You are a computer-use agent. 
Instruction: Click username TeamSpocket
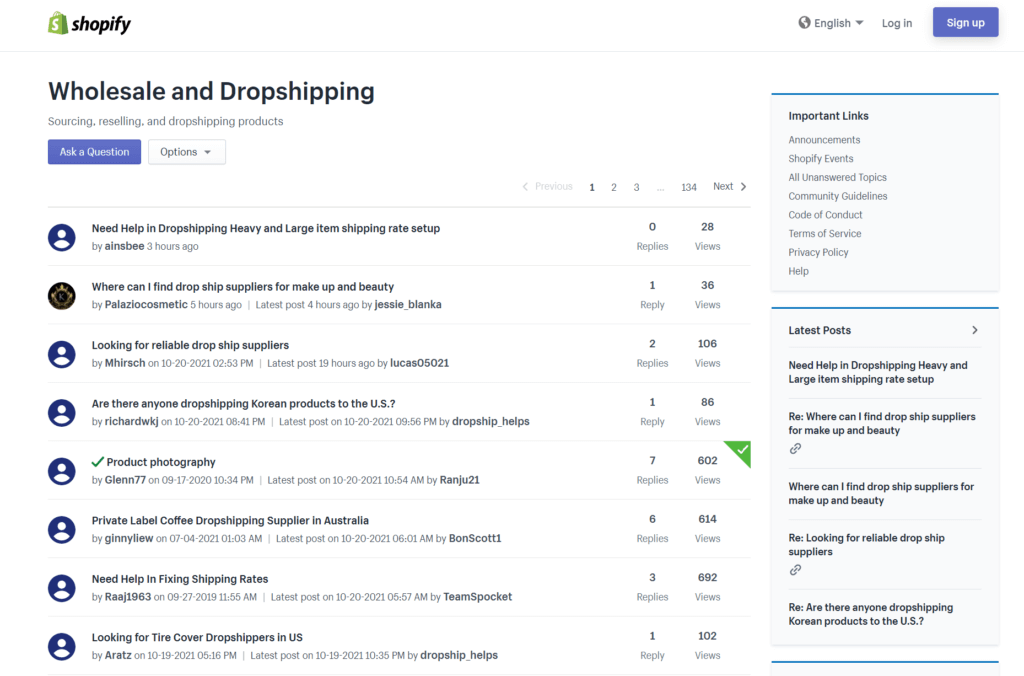pos(477,597)
